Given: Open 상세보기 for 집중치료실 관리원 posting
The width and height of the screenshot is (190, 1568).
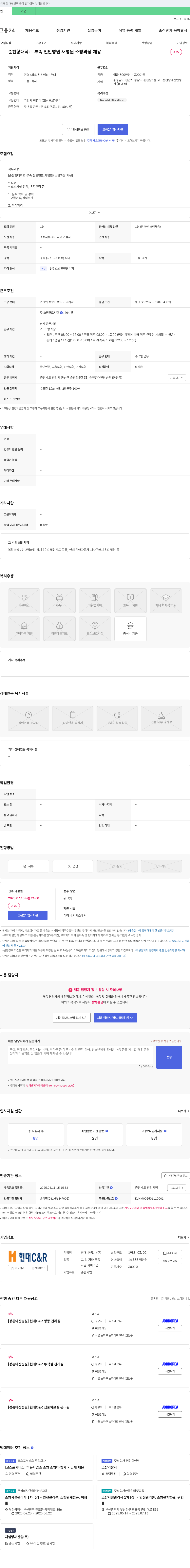Looking at the screenshot, I should click(170, 1415).
